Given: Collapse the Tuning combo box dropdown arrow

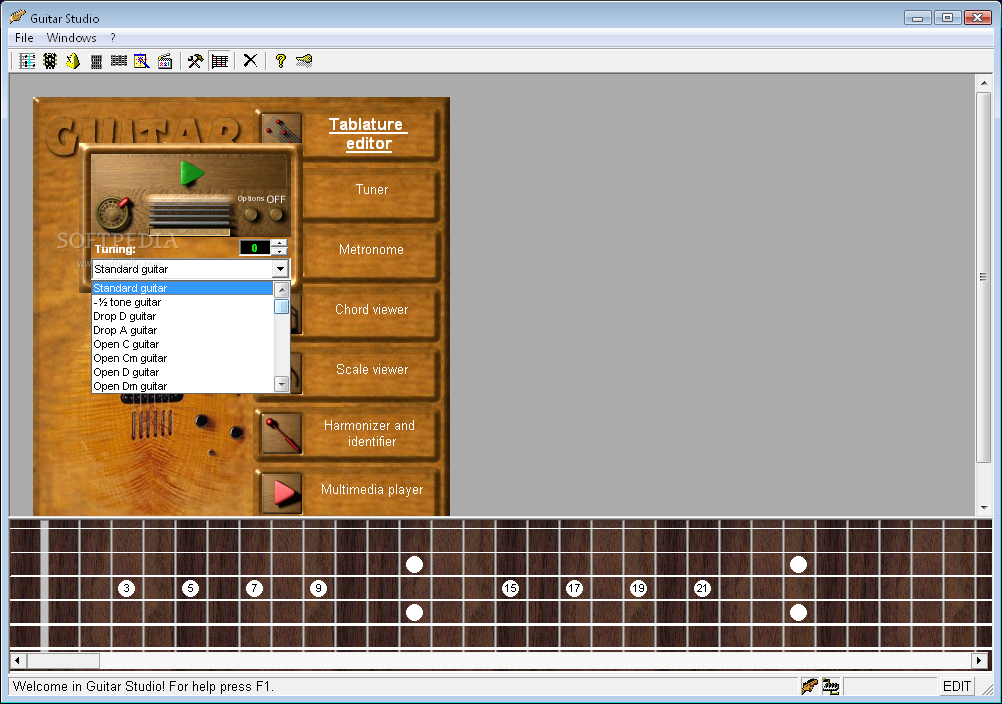Looking at the screenshot, I should click(280, 269).
